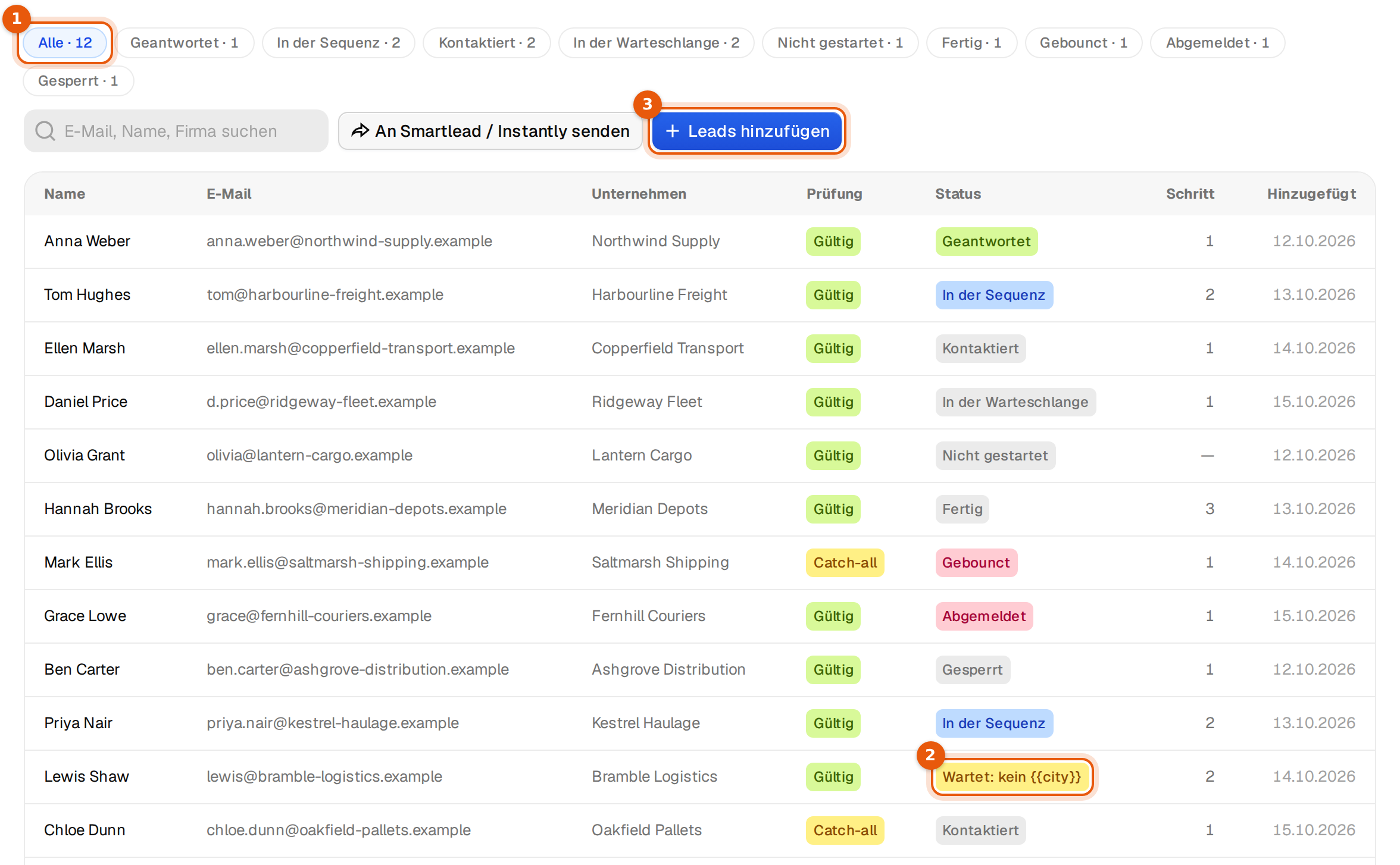Open the Lewis Shaw lead name

click(86, 777)
